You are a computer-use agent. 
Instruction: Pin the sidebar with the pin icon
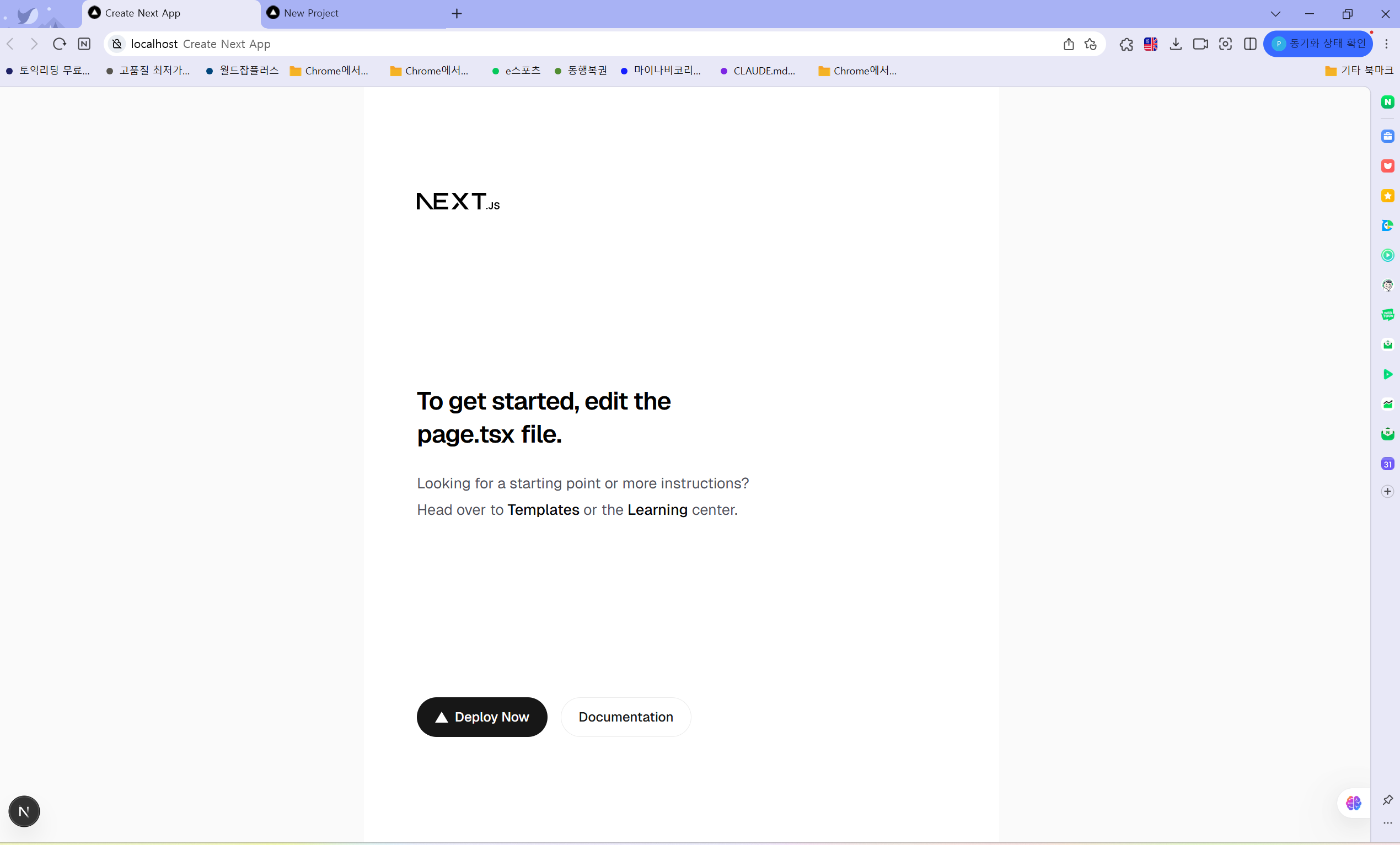pos(1387,800)
